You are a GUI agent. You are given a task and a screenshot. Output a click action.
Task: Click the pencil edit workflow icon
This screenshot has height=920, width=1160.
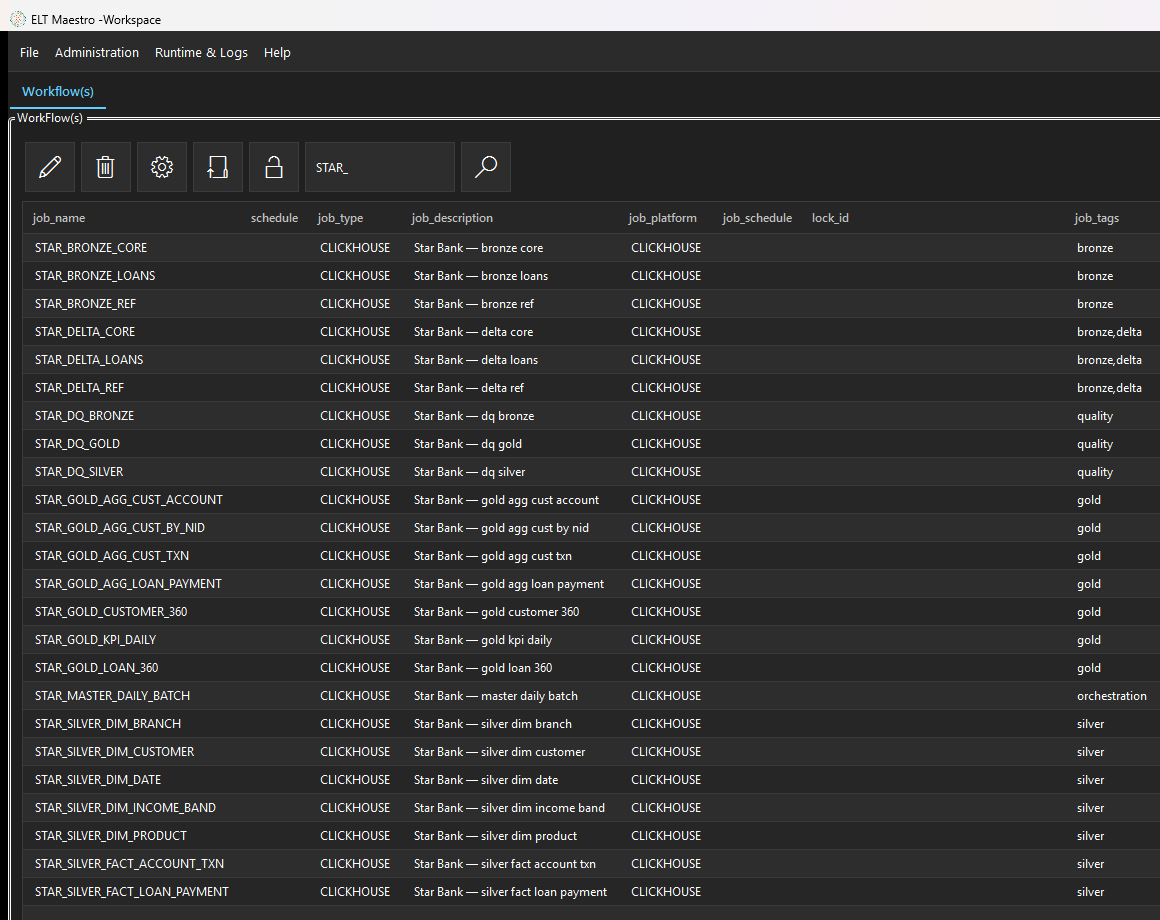[x=50, y=167]
